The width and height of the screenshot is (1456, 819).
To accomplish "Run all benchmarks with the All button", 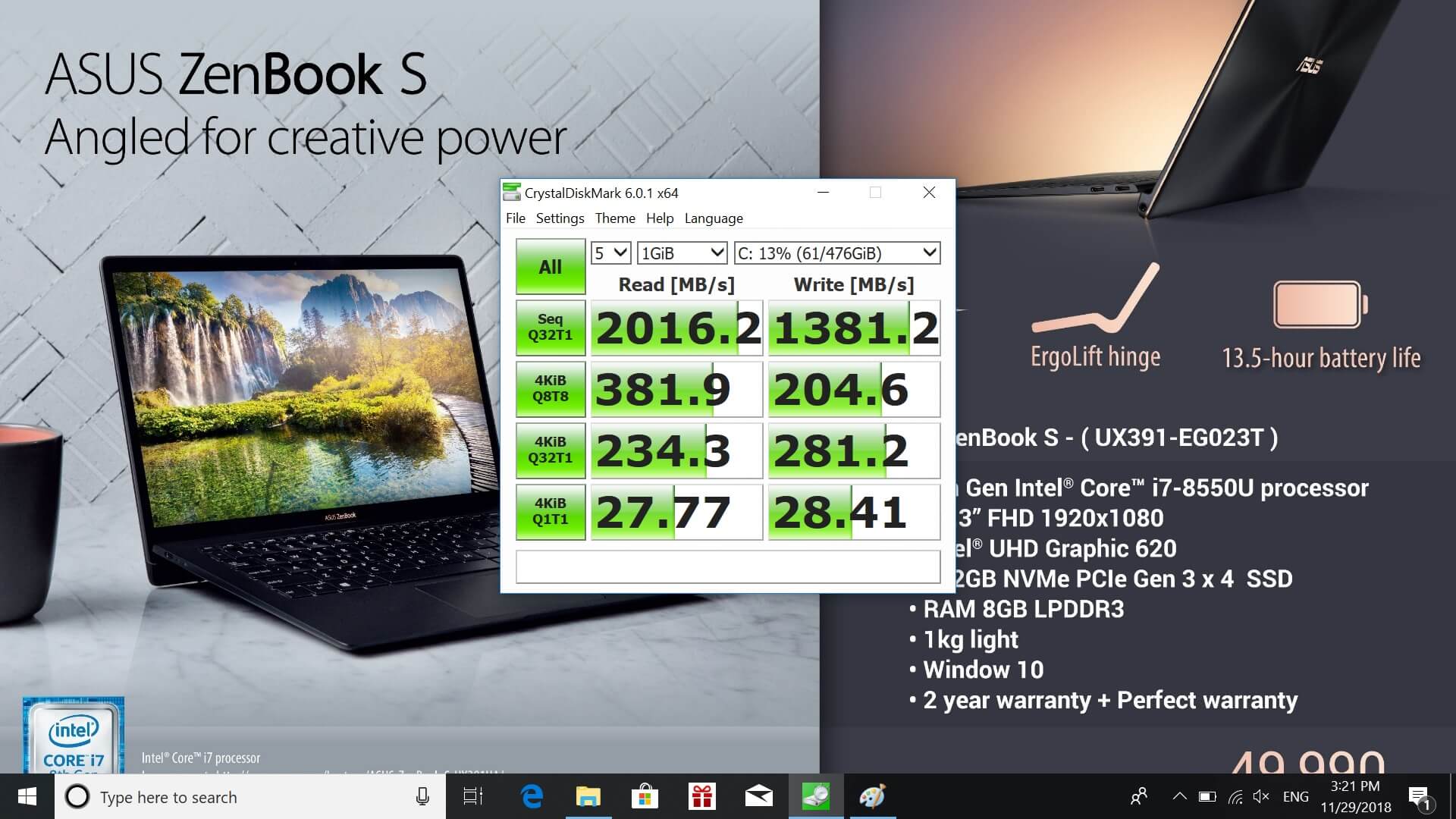I will [x=551, y=267].
